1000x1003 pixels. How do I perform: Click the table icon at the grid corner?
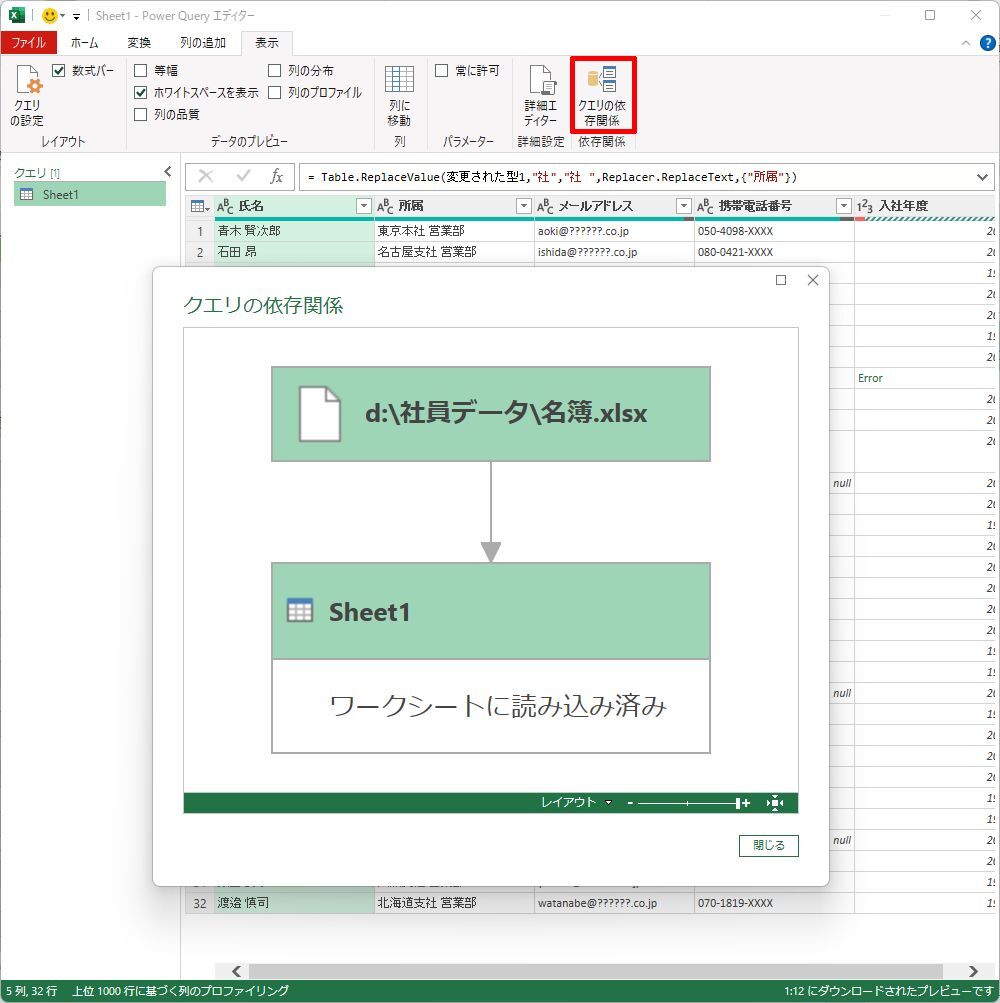(x=199, y=206)
